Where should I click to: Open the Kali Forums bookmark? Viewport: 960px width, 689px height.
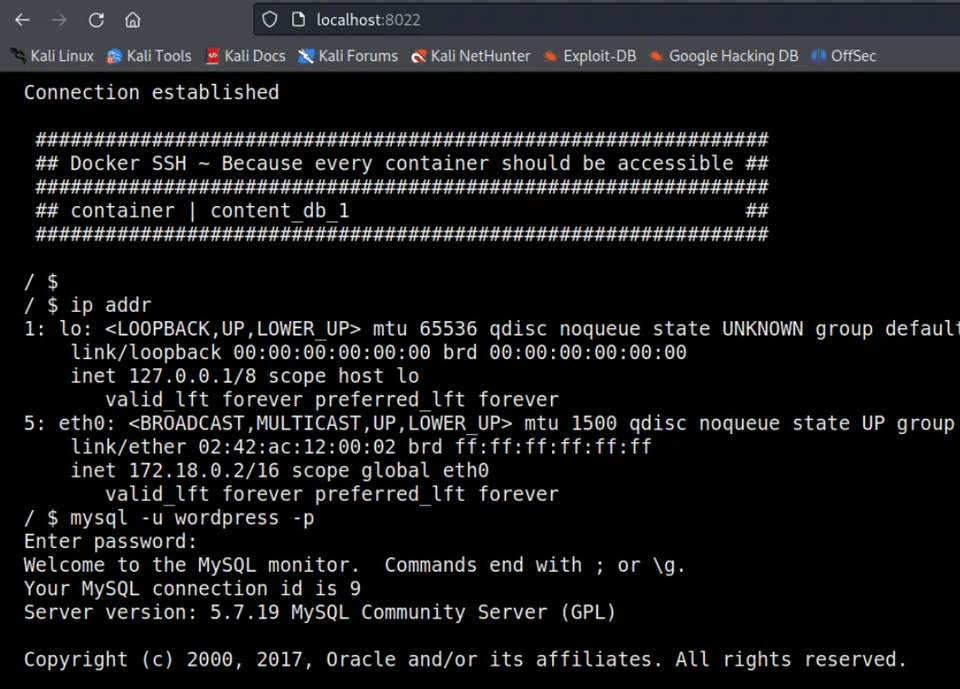pyautogui.click(x=348, y=56)
